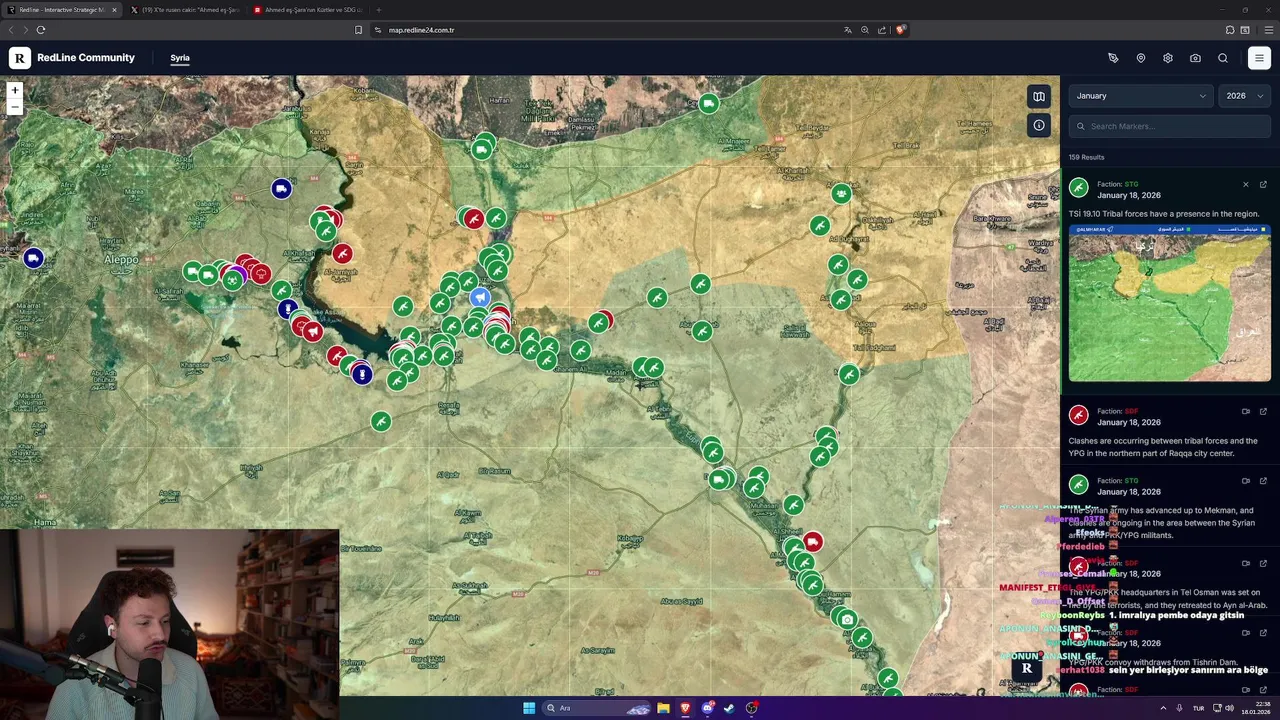Close the expanded TSI tribal forces entry
1280x720 pixels.
click(x=1246, y=185)
